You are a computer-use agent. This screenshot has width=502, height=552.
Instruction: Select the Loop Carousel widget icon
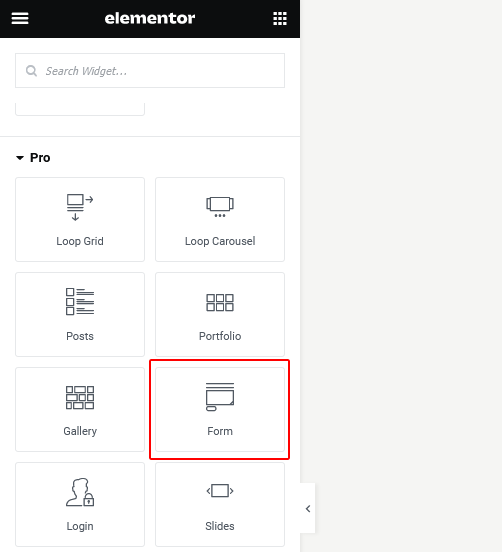[220, 207]
